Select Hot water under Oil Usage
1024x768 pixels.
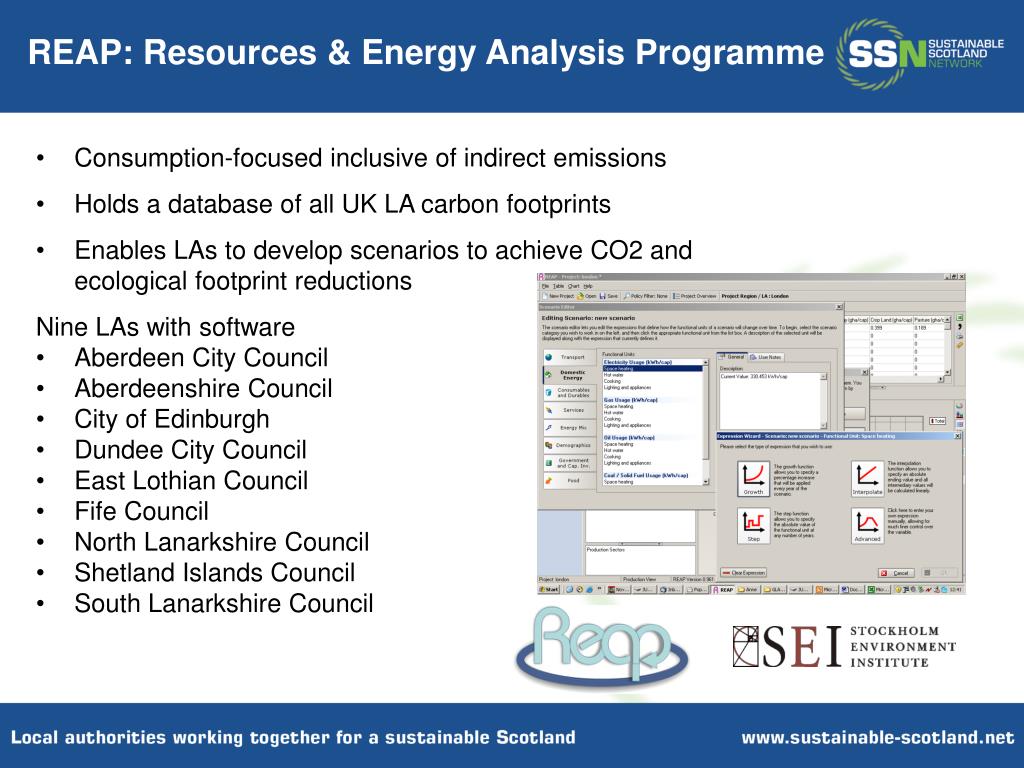652,451
